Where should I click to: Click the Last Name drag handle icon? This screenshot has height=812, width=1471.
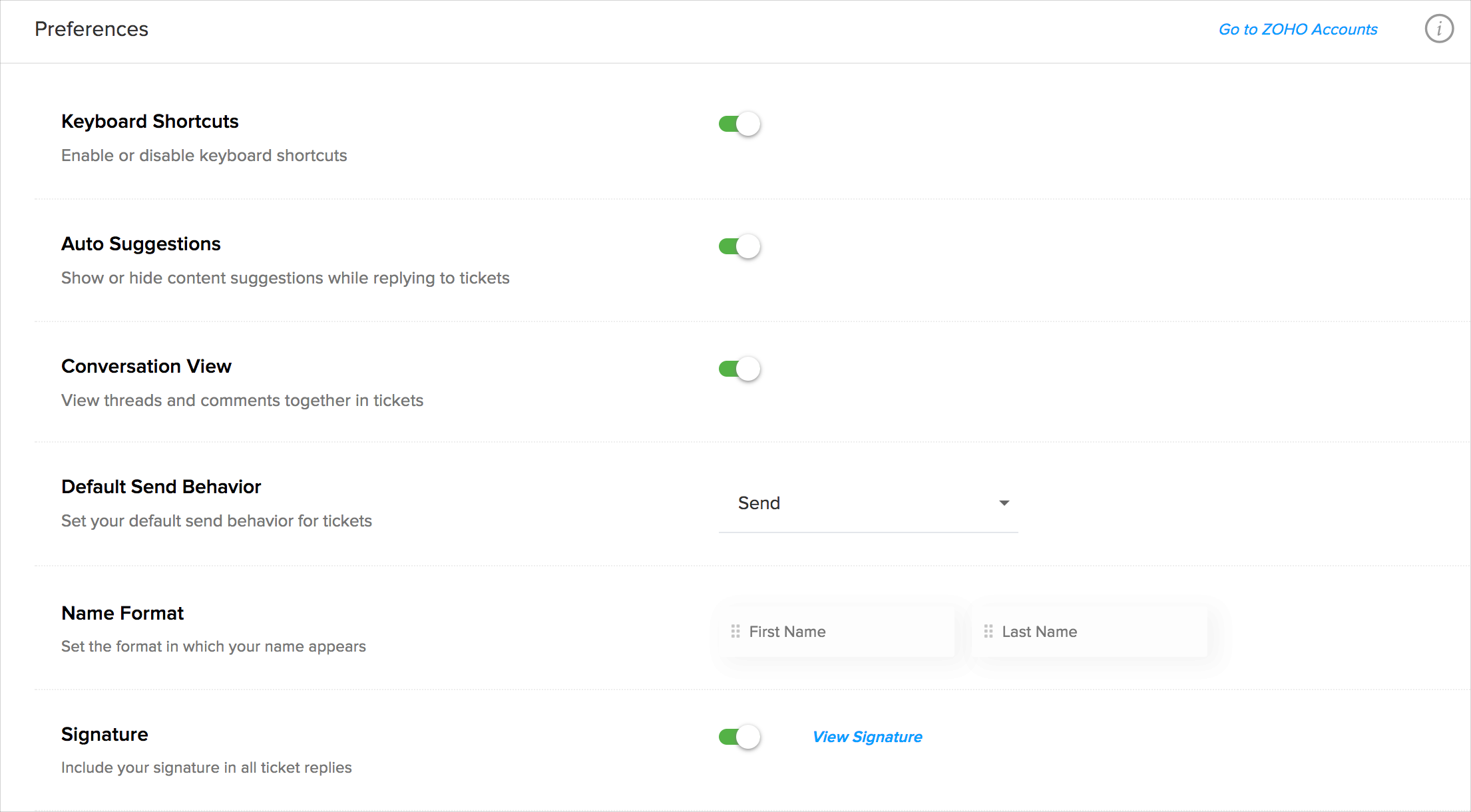(x=988, y=631)
